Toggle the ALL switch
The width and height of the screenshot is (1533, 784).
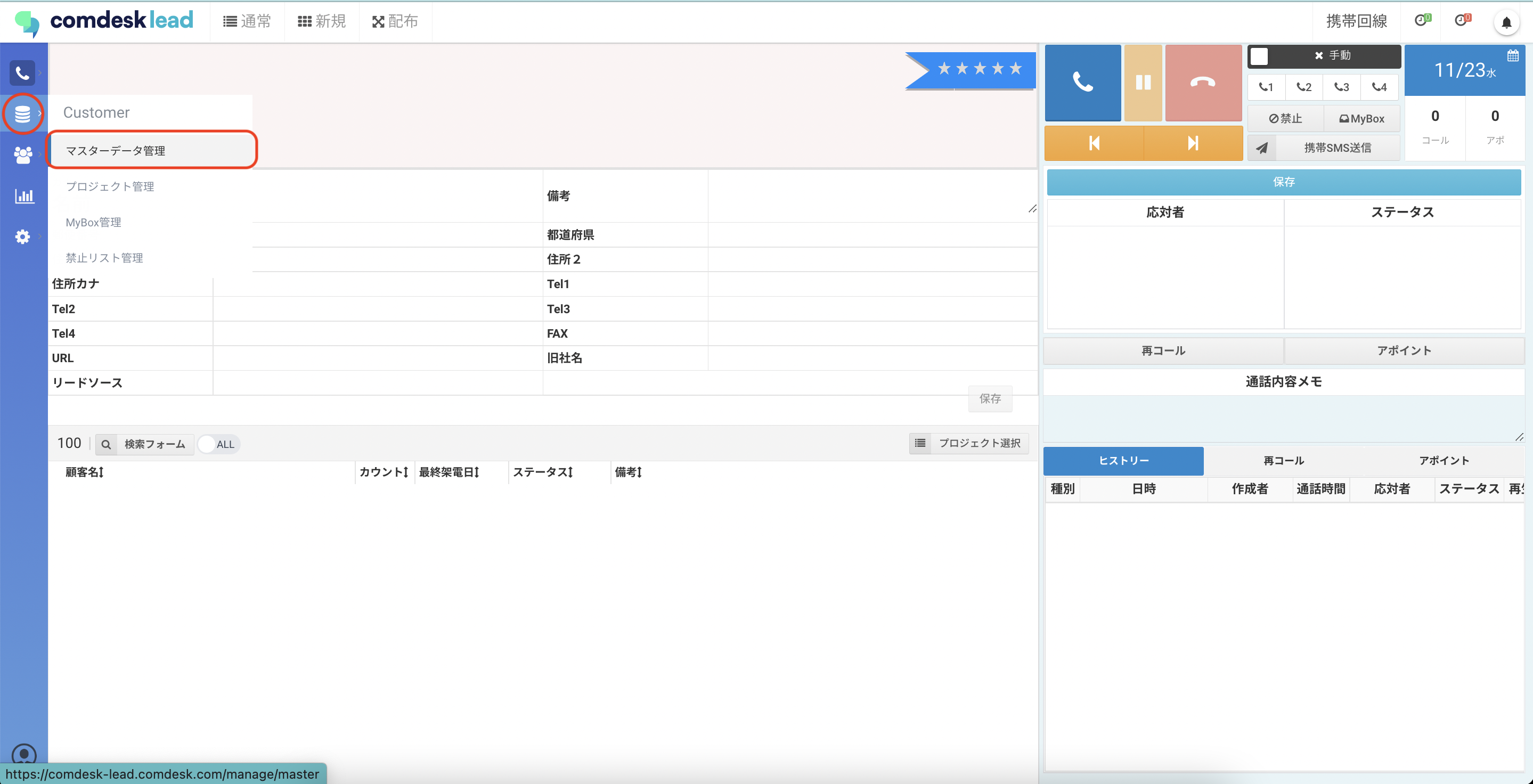pos(218,444)
